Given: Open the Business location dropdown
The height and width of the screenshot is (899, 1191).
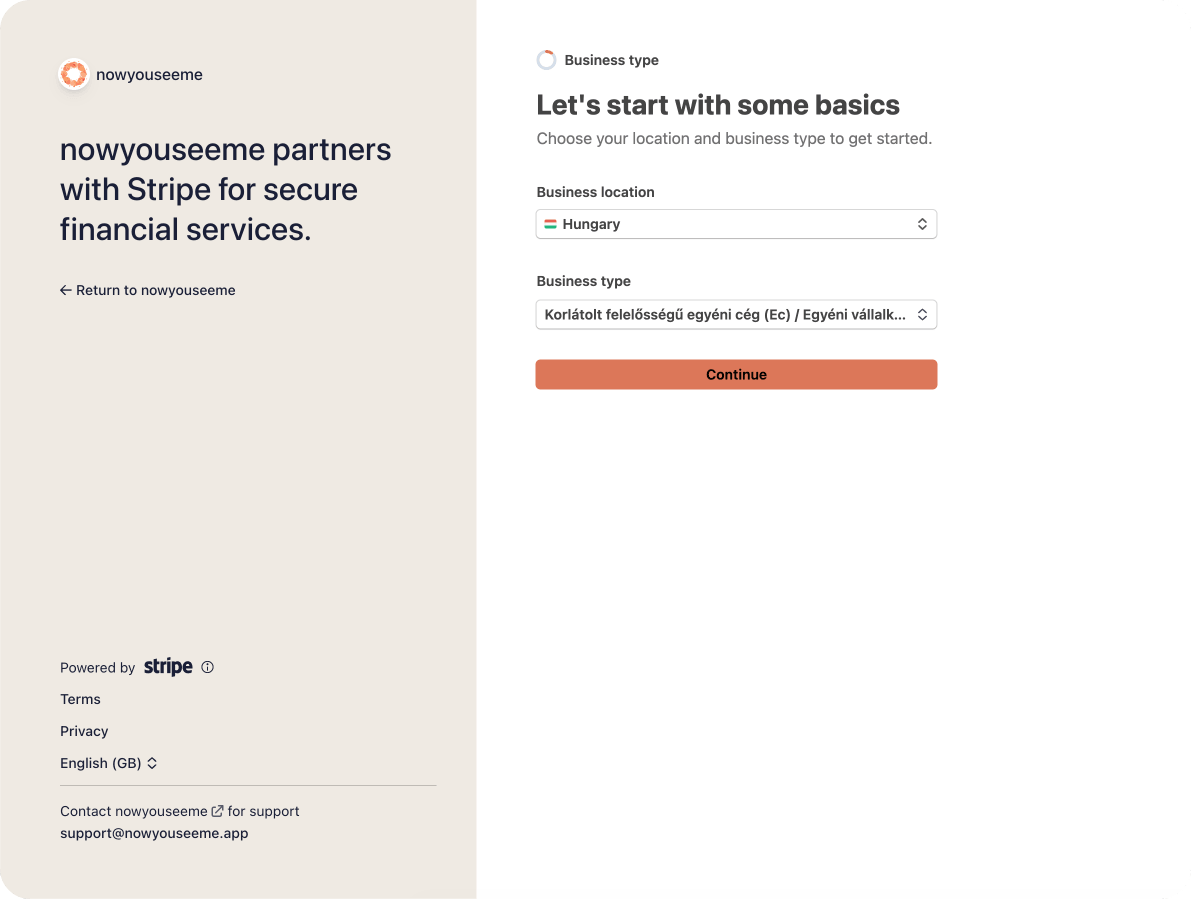Looking at the screenshot, I should (x=736, y=224).
